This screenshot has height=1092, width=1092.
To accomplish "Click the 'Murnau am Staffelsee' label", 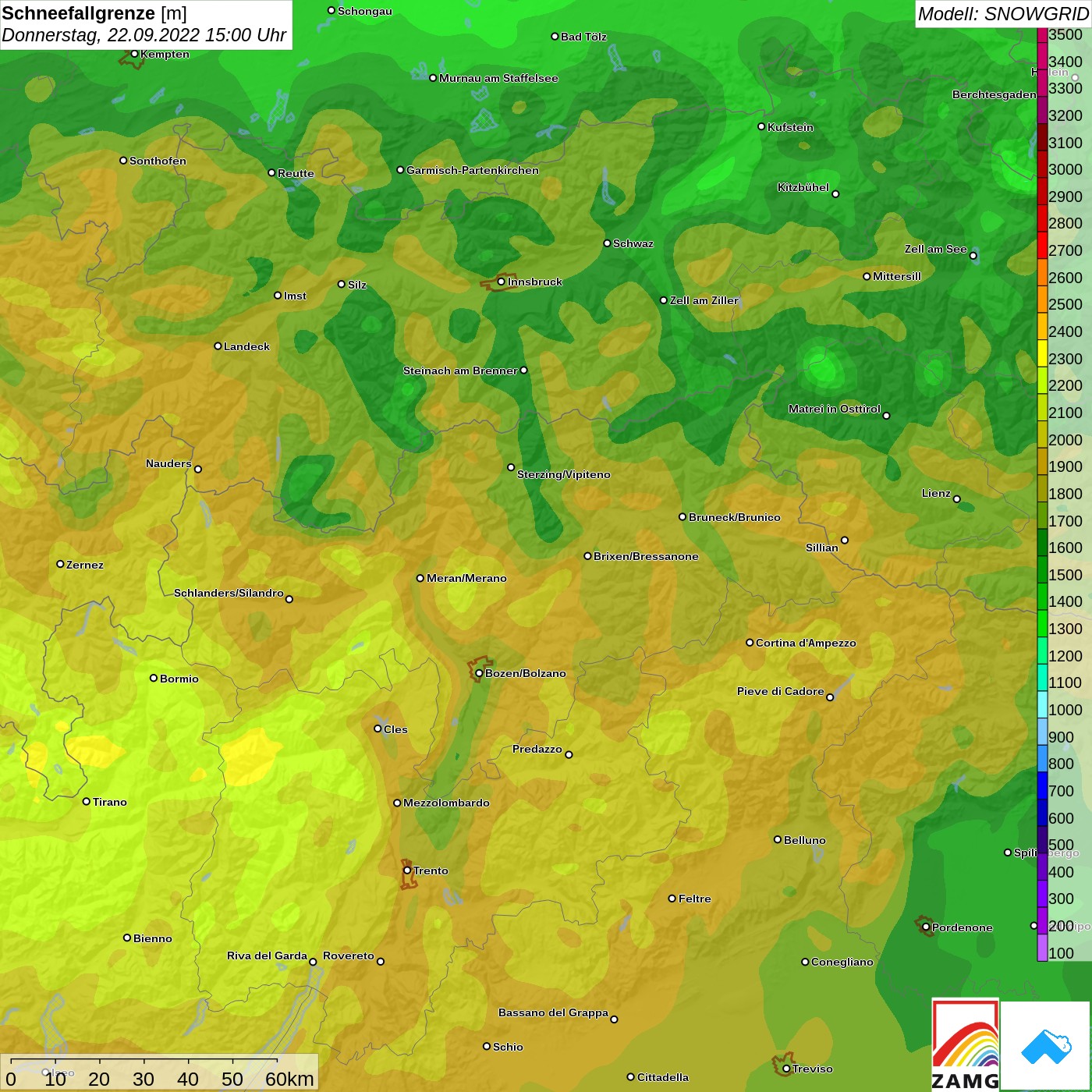I will click(x=498, y=78).
